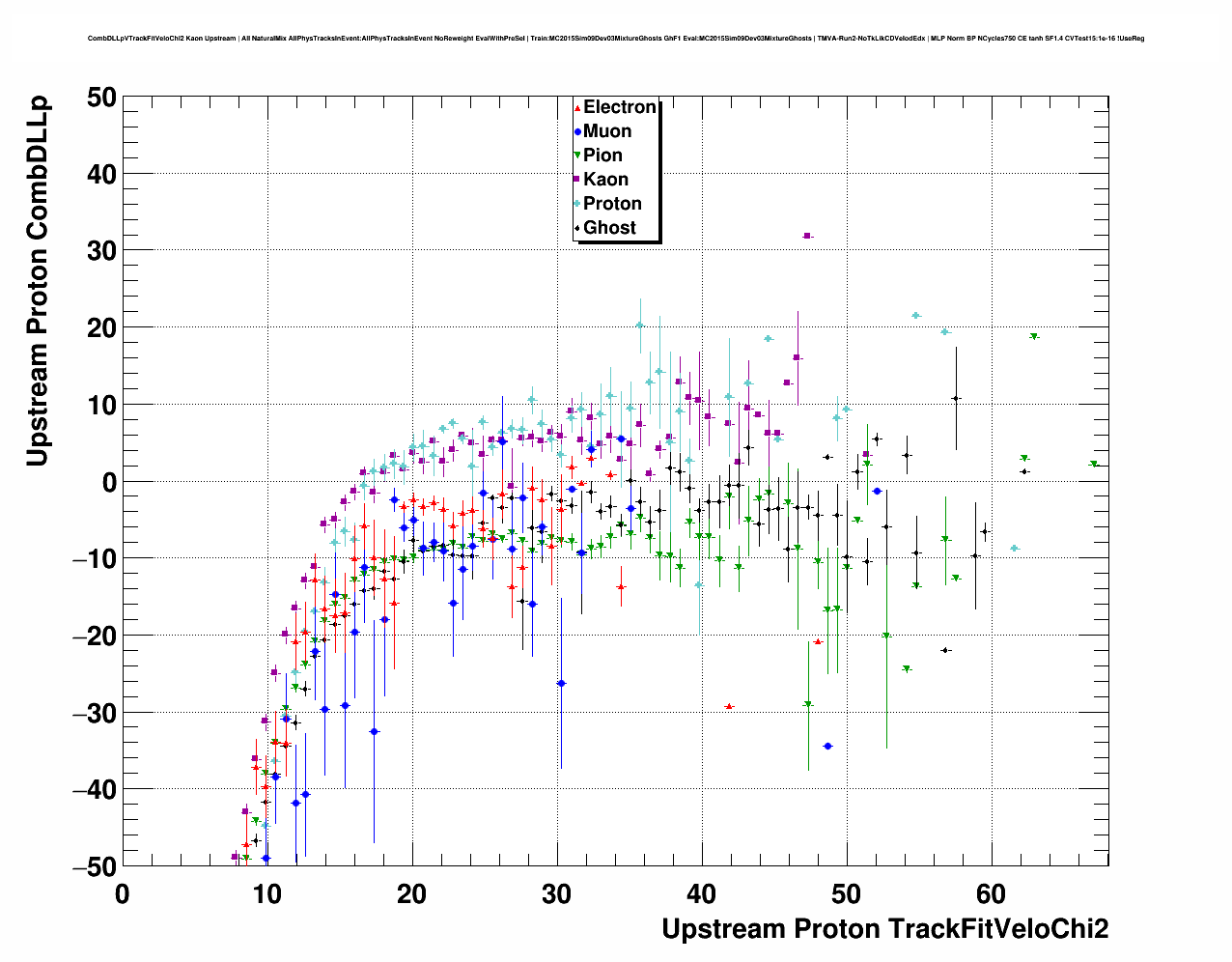Click the 50 tick label on x-axis
Viewport: 1232px width, 962px height.
click(847, 893)
